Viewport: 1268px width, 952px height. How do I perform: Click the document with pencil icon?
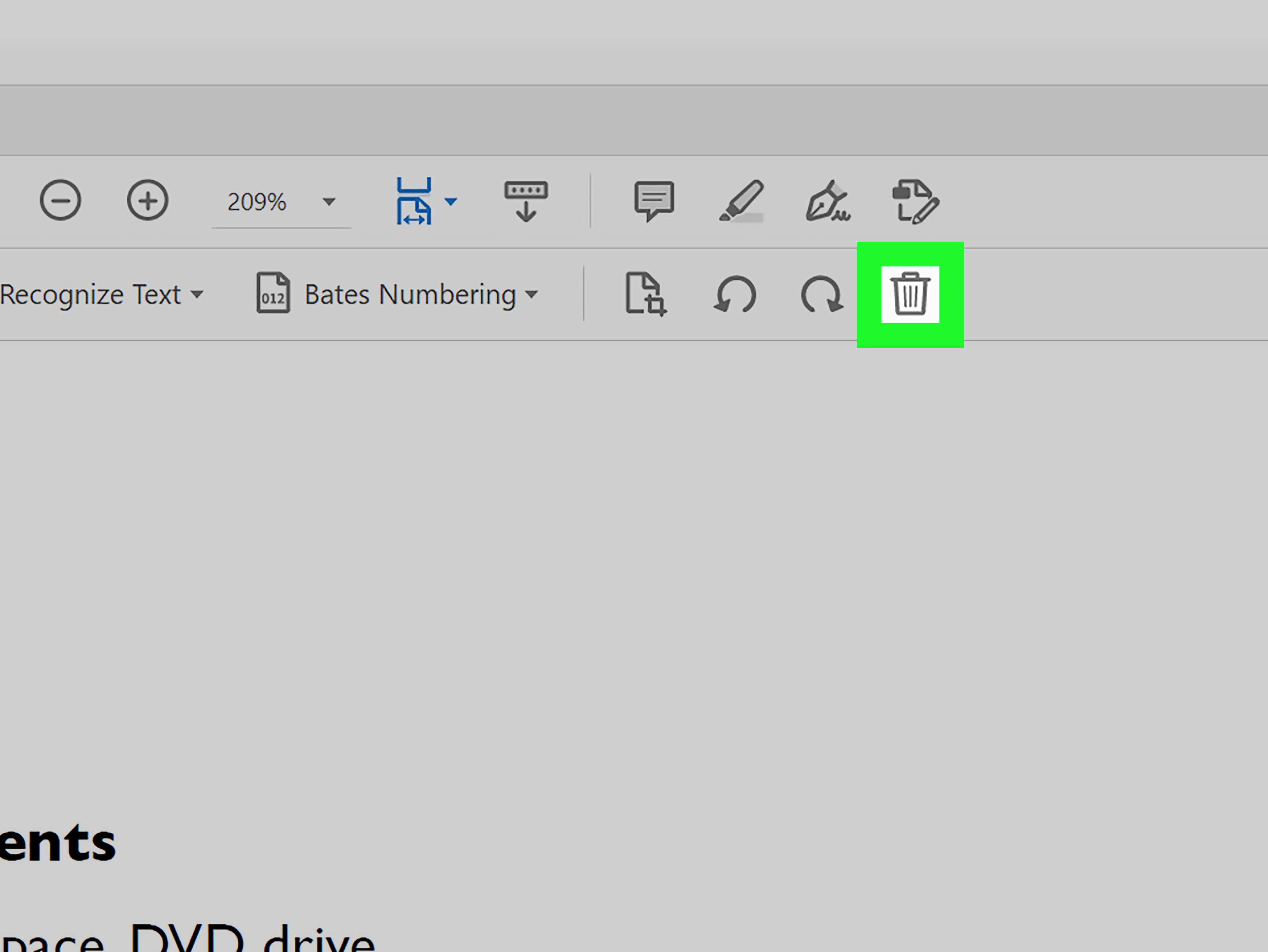click(x=915, y=202)
